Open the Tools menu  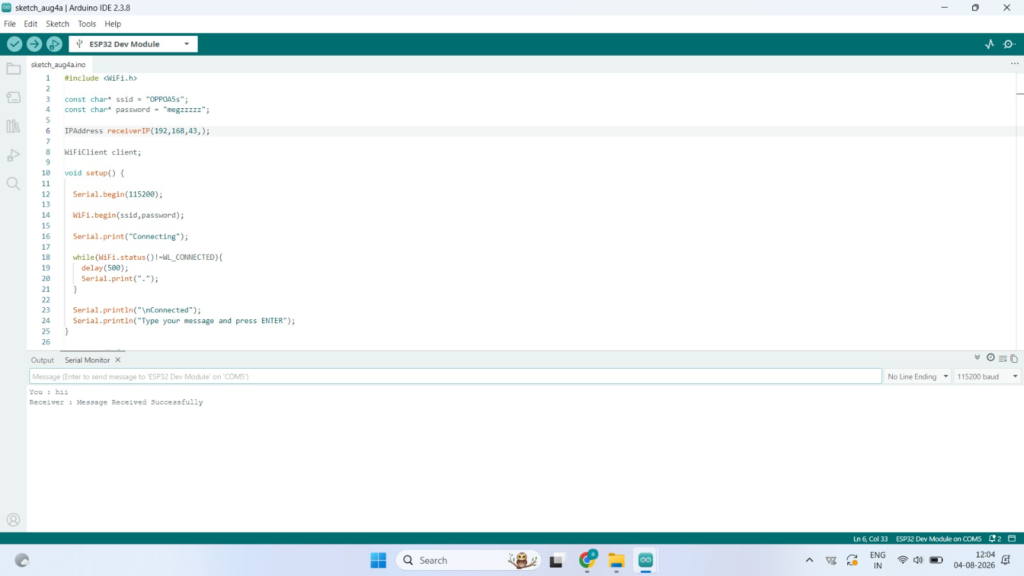click(87, 24)
